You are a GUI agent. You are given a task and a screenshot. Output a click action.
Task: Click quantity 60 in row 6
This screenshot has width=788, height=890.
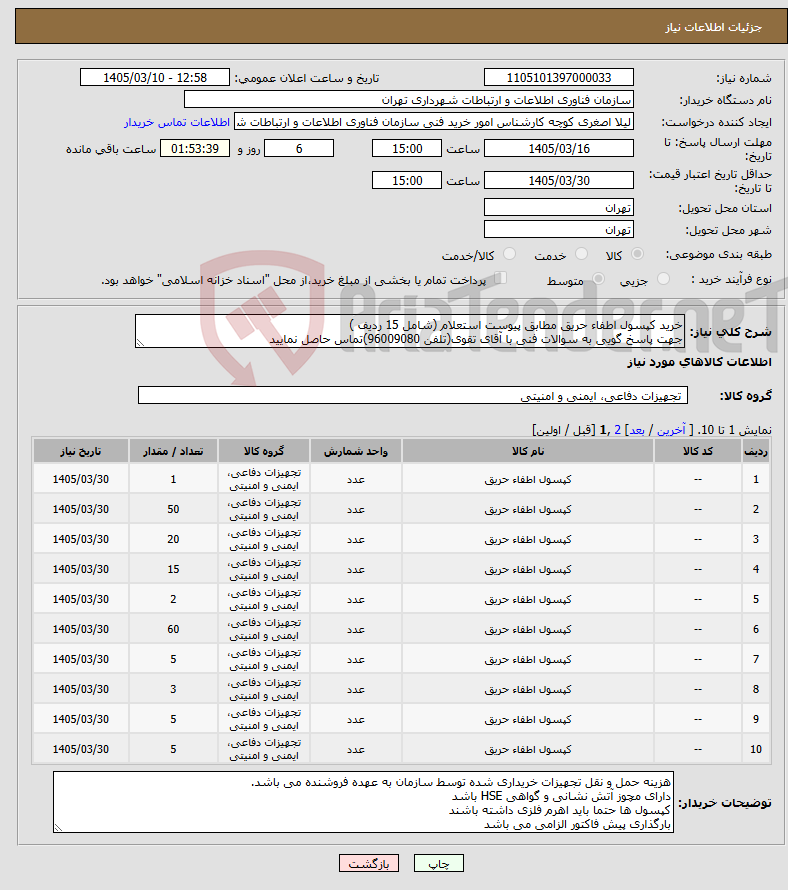(173, 629)
